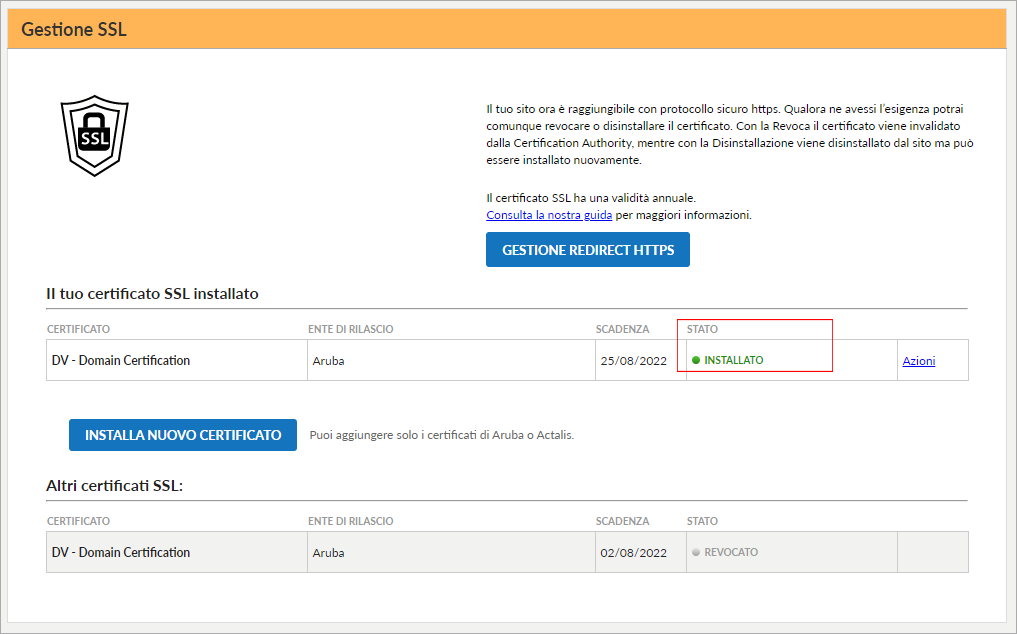Click SCADENZA header in other certificates table
This screenshot has height=634, width=1017.
(623, 521)
